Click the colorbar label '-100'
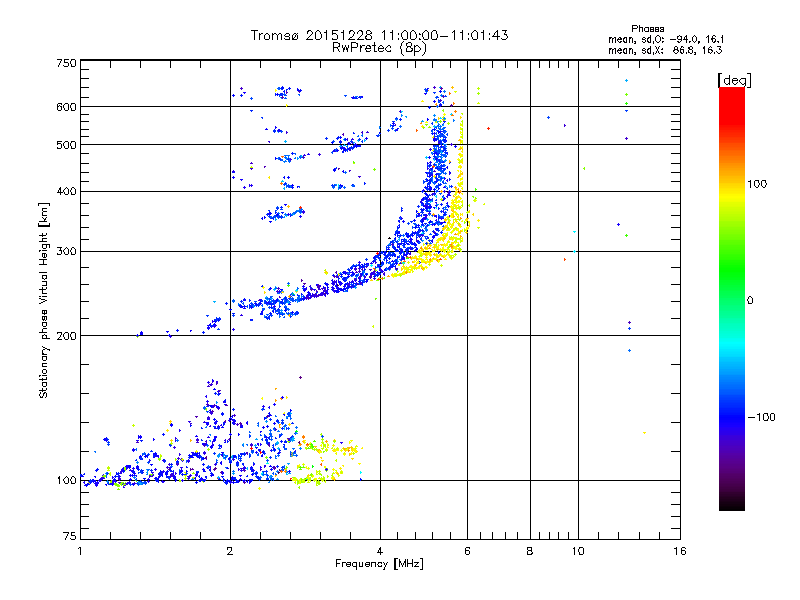The width and height of the screenshot is (800, 600). click(761, 417)
